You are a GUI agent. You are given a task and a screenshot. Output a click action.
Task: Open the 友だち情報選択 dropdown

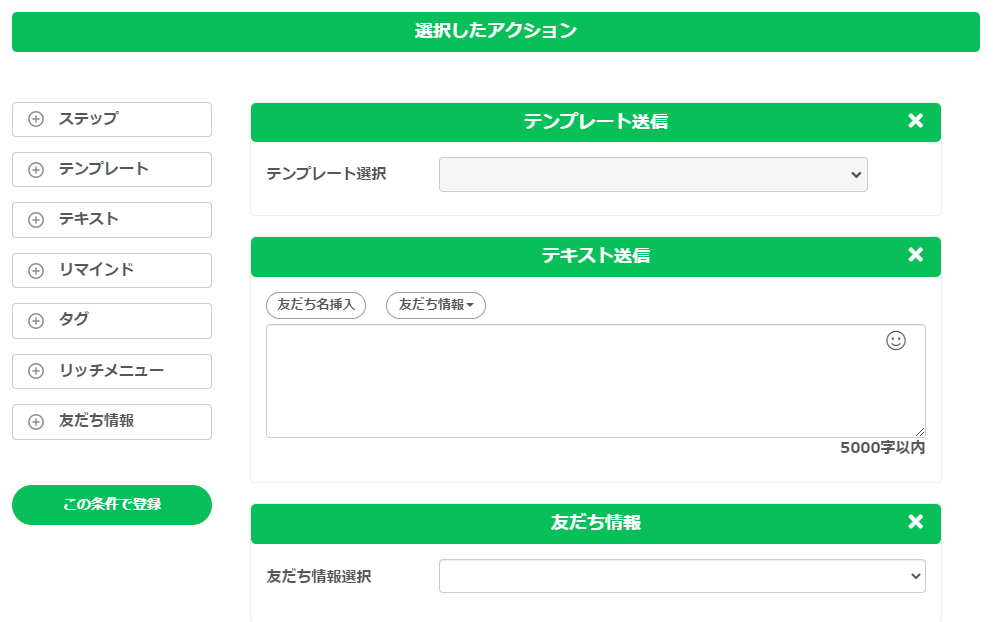682,576
